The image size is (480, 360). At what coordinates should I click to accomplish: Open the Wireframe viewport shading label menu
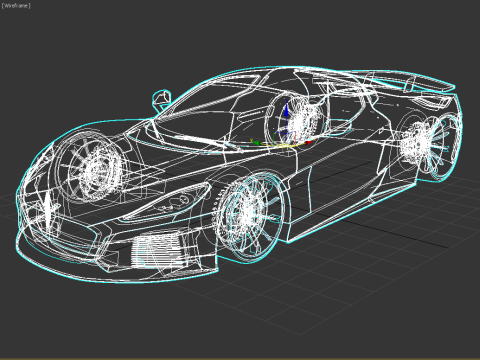point(16,6)
